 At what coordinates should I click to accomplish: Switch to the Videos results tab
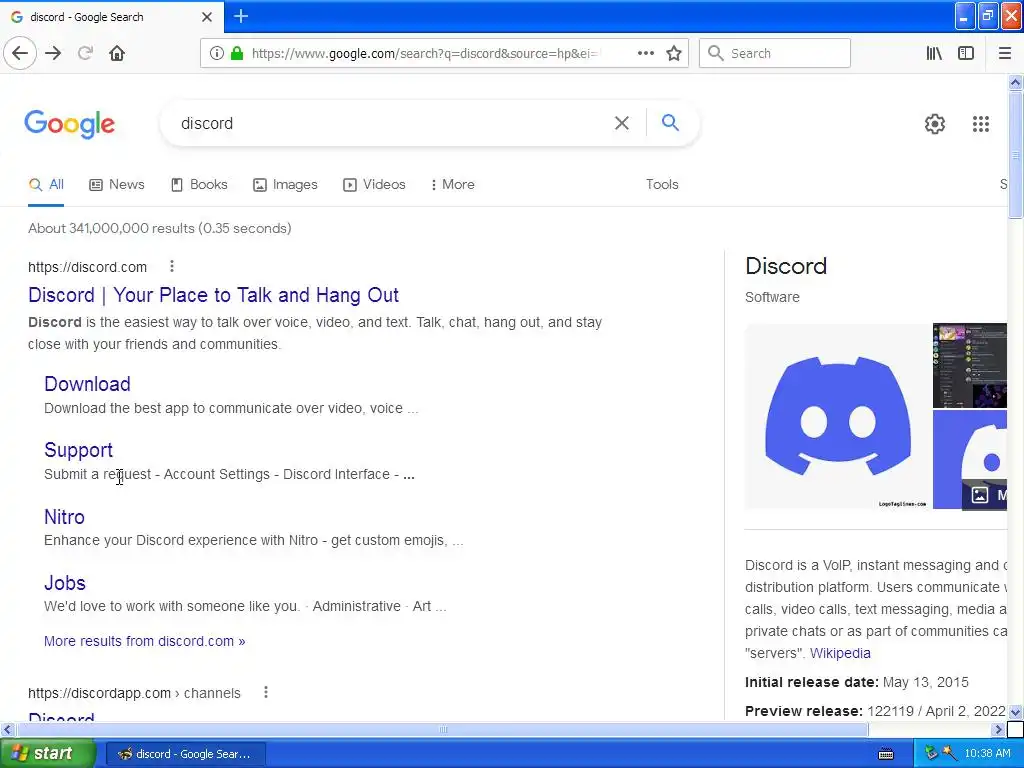(374, 185)
